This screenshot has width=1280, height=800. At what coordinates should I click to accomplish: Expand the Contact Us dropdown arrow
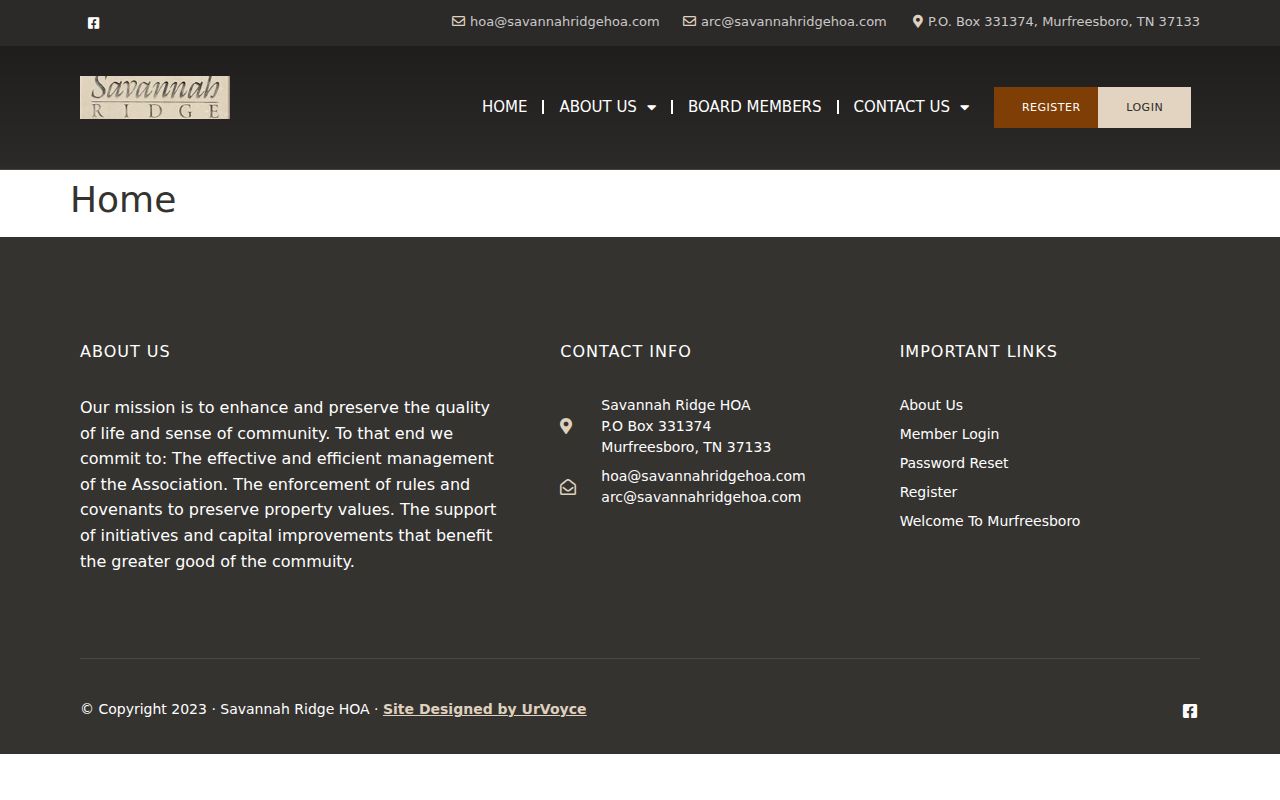[965, 107]
